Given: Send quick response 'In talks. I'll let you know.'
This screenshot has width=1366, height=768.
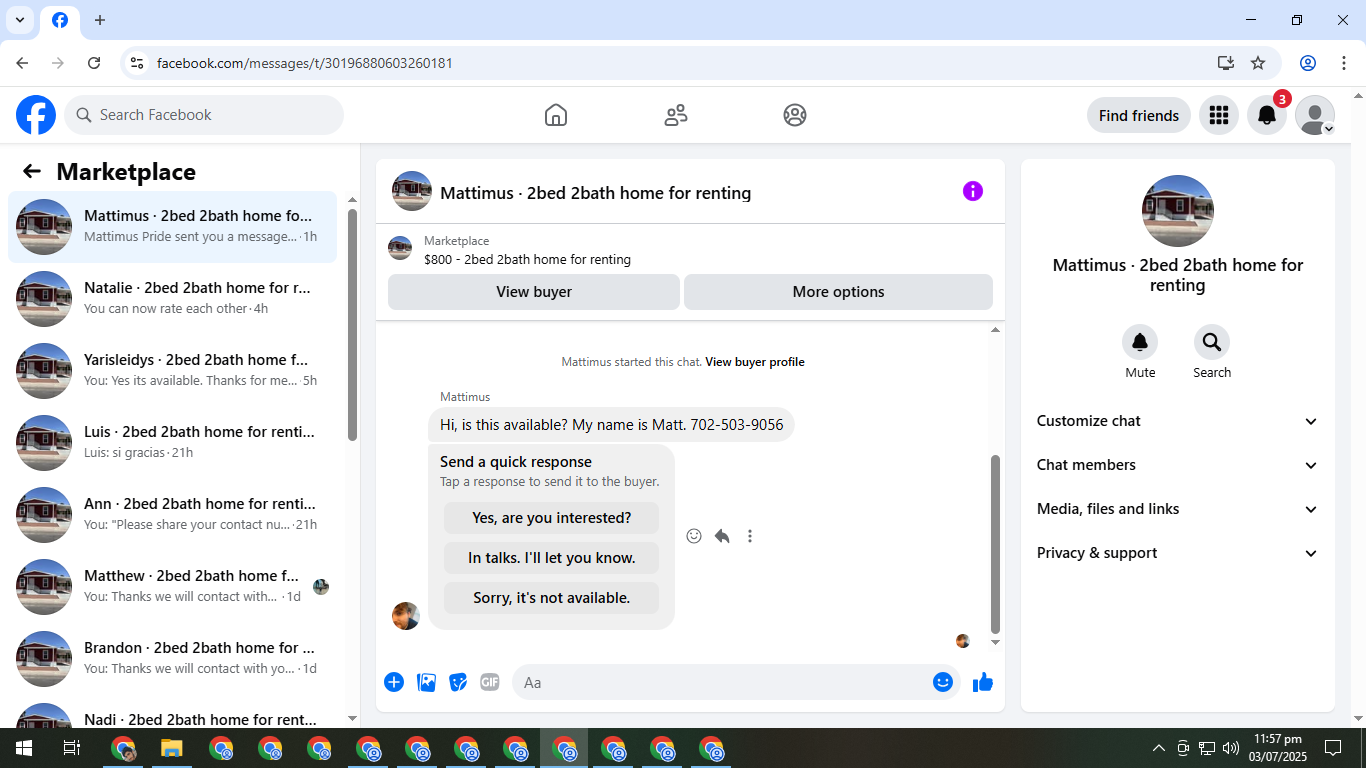Looking at the screenshot, I should [x=552, y=558].
